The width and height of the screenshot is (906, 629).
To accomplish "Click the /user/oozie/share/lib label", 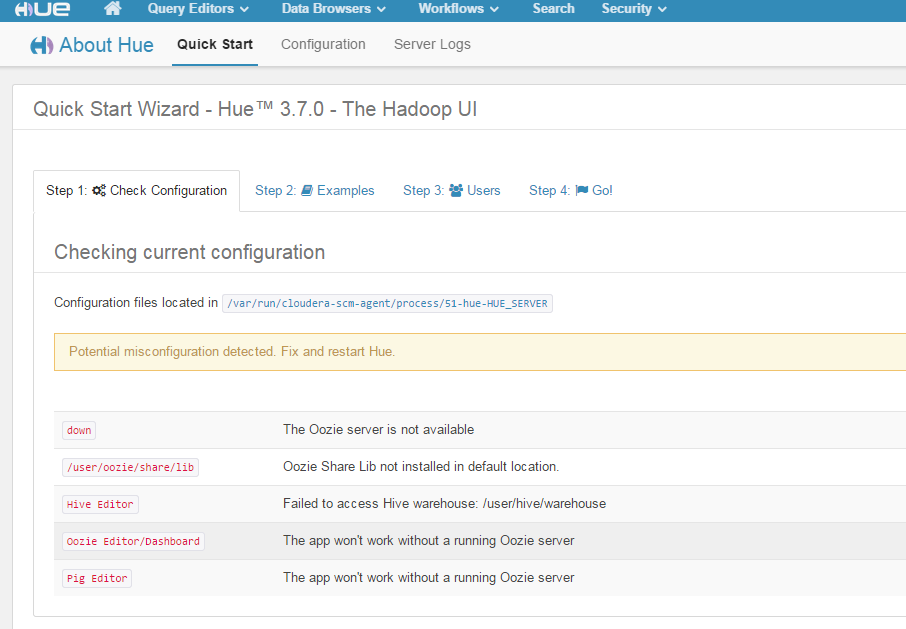I will click(131, 467).
